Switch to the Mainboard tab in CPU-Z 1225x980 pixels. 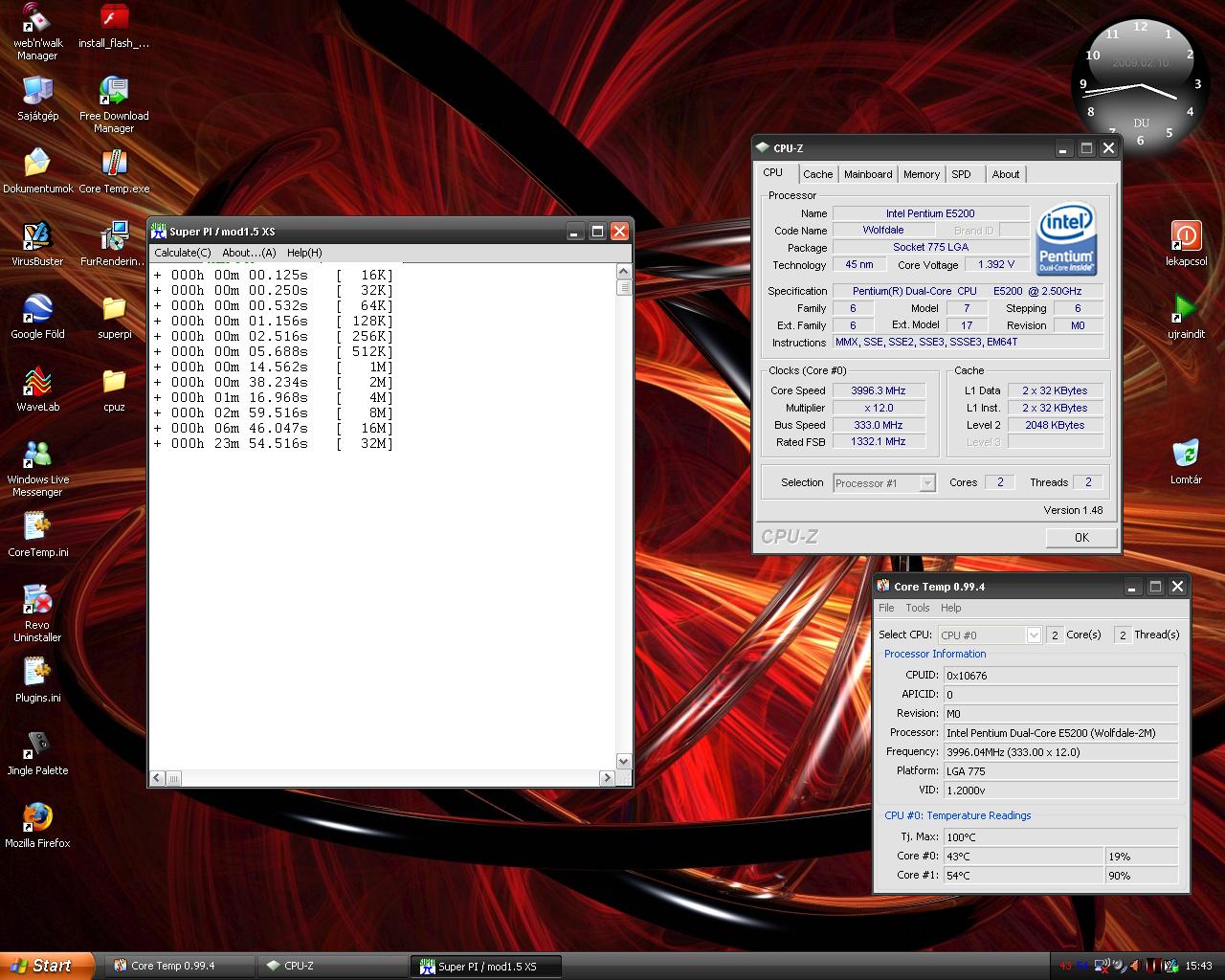pos(868,174)
